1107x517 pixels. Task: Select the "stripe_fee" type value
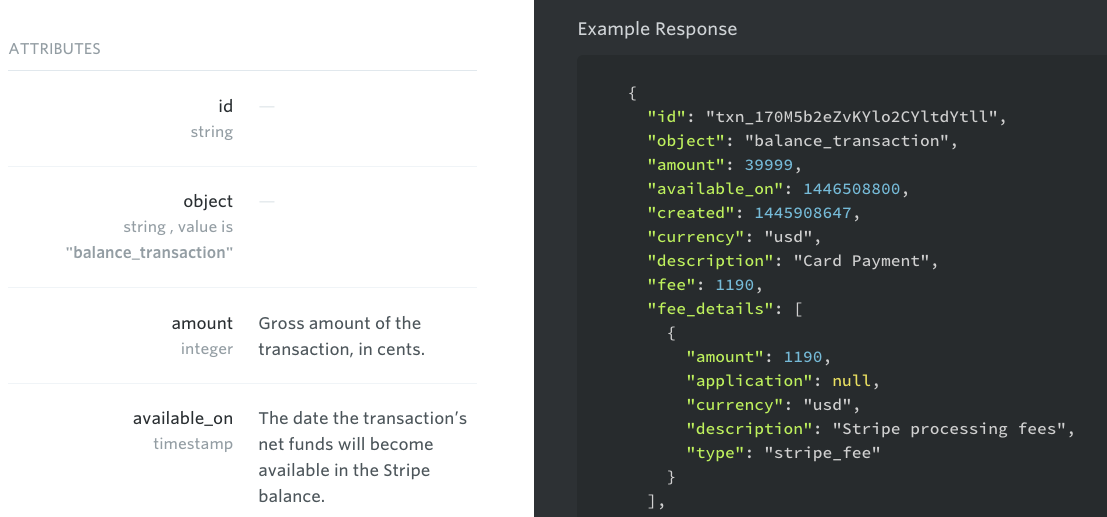[x=822, y=453]
